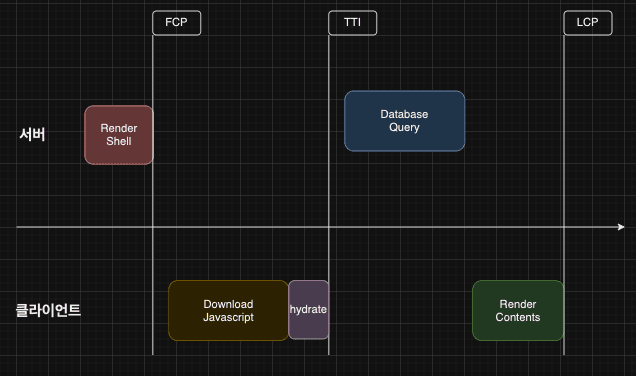This screenshot has height=376, width=636.
Task: Select the 클라이언트 row label
Action: [48, 310]
